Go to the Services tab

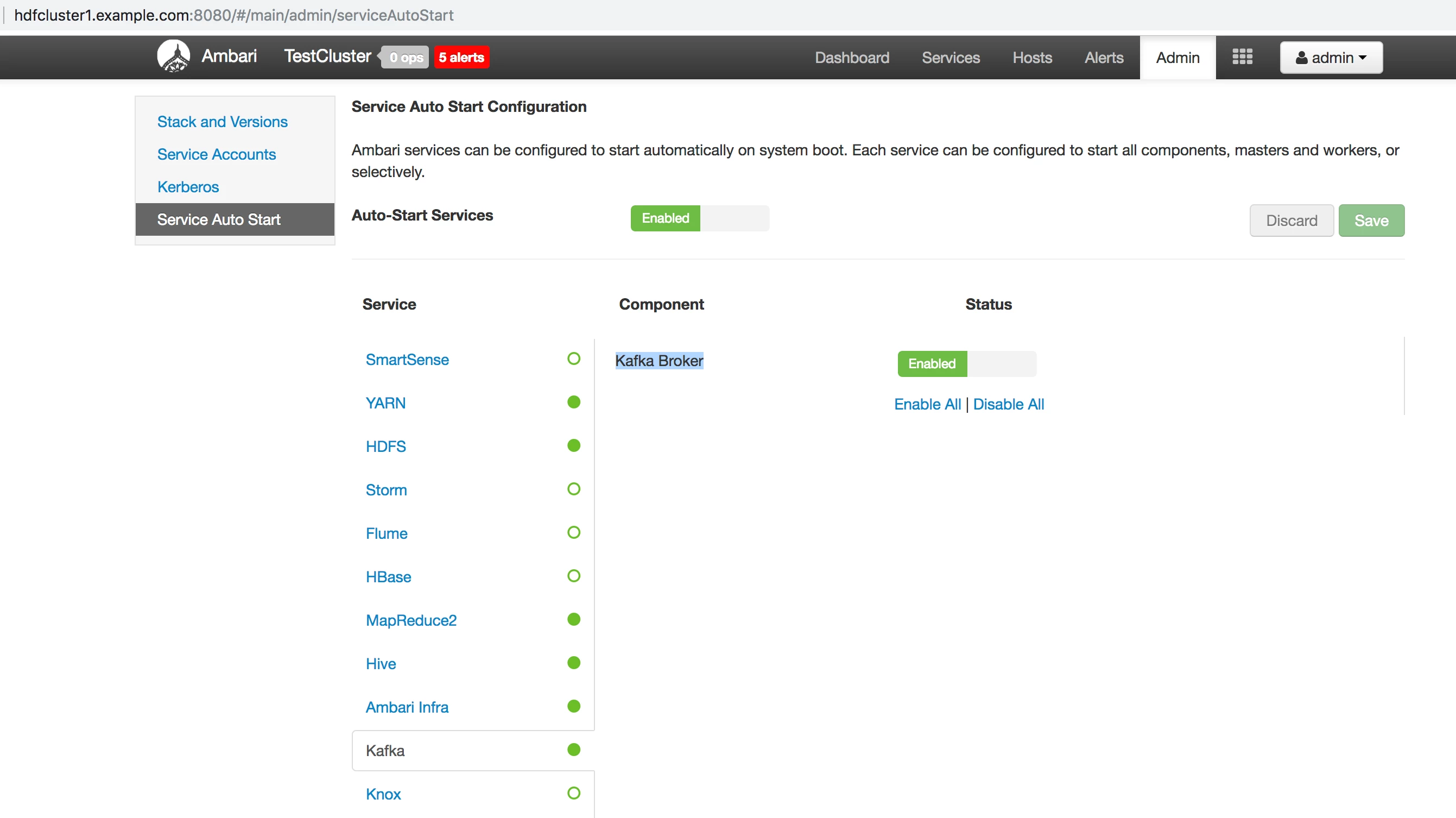(x=951, y=58)
